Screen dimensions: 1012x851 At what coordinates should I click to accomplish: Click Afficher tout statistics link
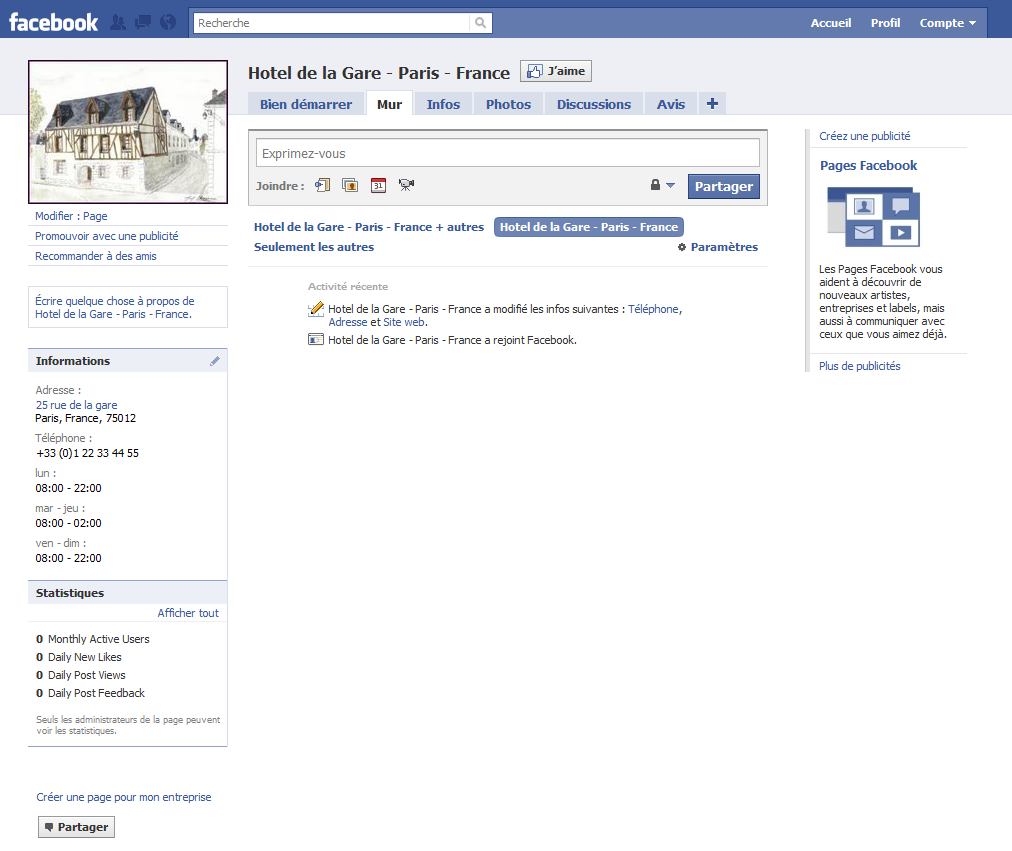pos(188,613)
